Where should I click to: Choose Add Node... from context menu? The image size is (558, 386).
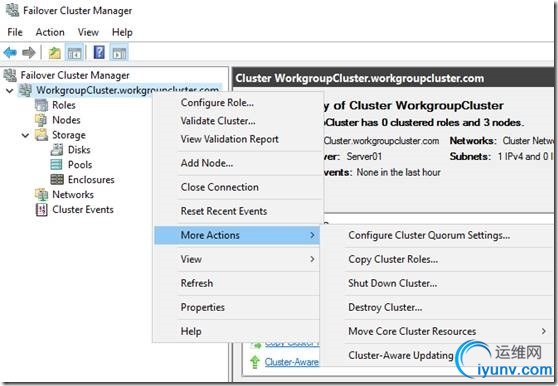tap(237, 163)
